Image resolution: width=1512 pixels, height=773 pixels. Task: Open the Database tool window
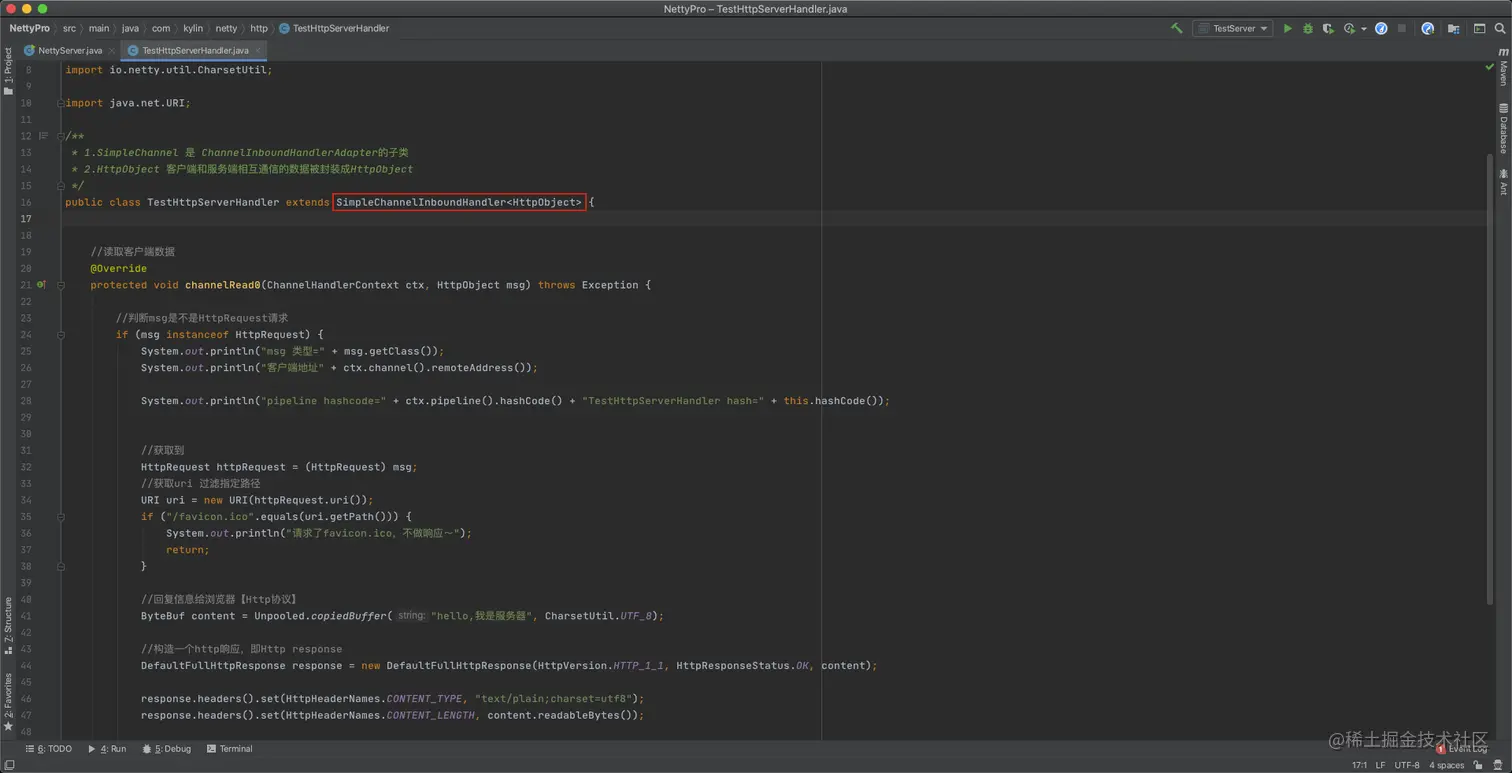1503,127
